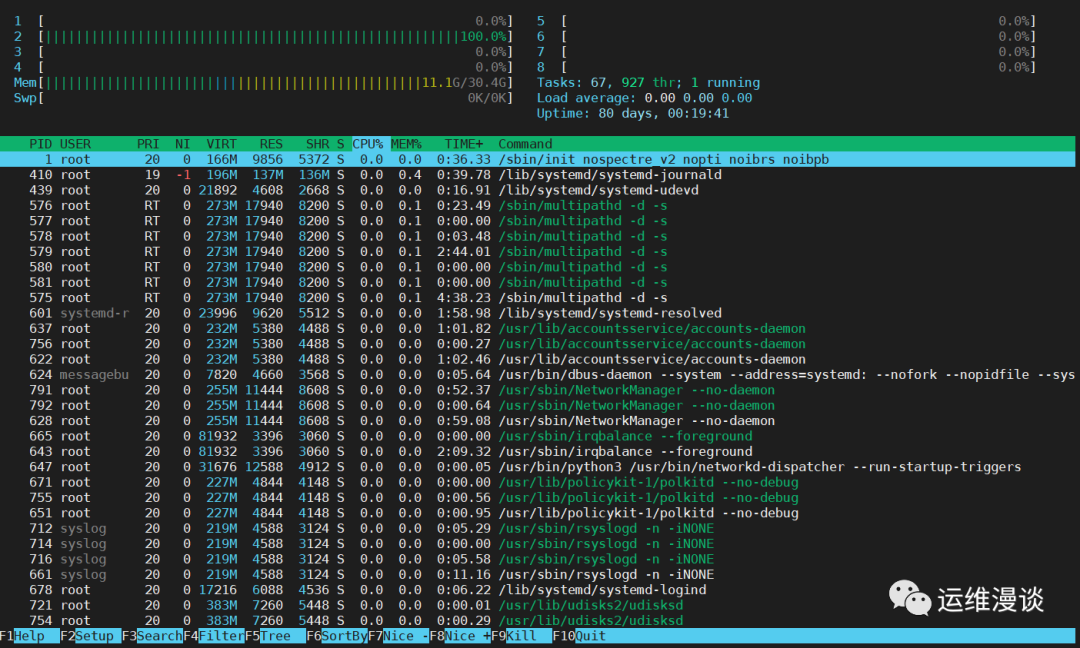Open the F6 SortBy menu
Image resolution: width=1080 pixels, height=648 pixels.
(x=337, y=636)
